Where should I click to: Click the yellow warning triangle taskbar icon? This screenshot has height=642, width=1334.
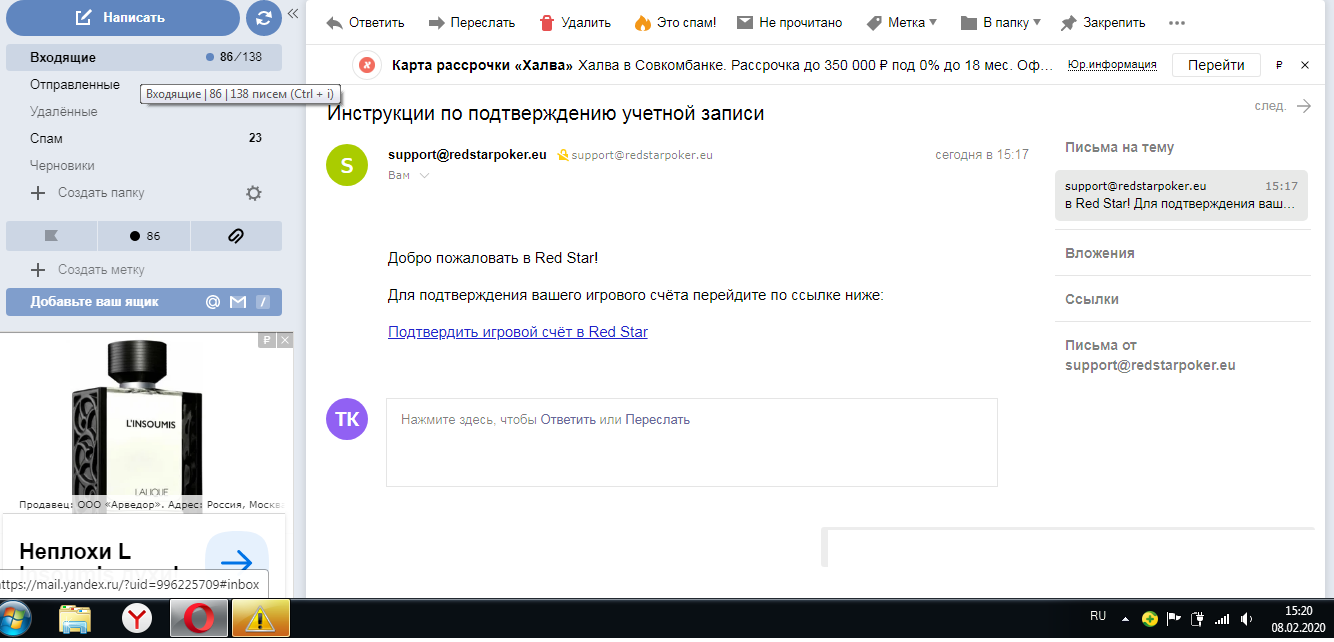point(260,620)
